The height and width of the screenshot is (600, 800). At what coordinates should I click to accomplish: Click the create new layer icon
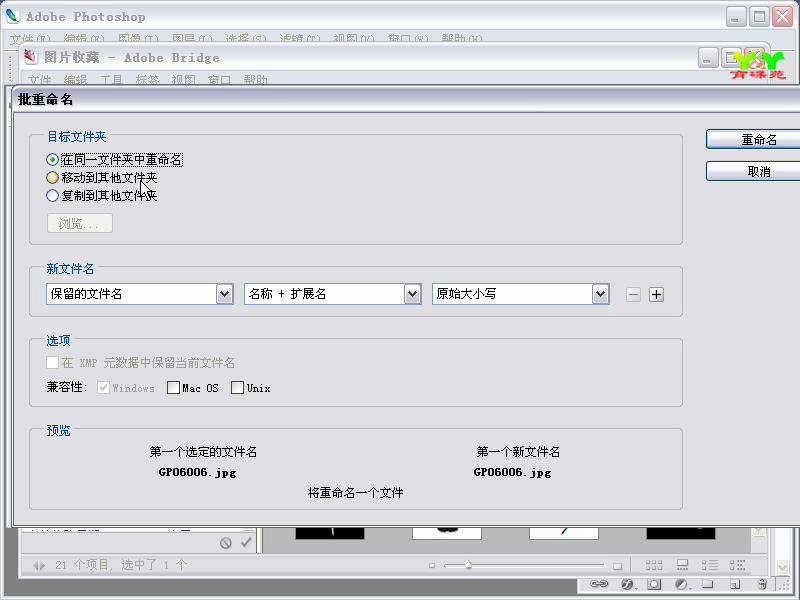pyautogui.click(x=735, y=584)
